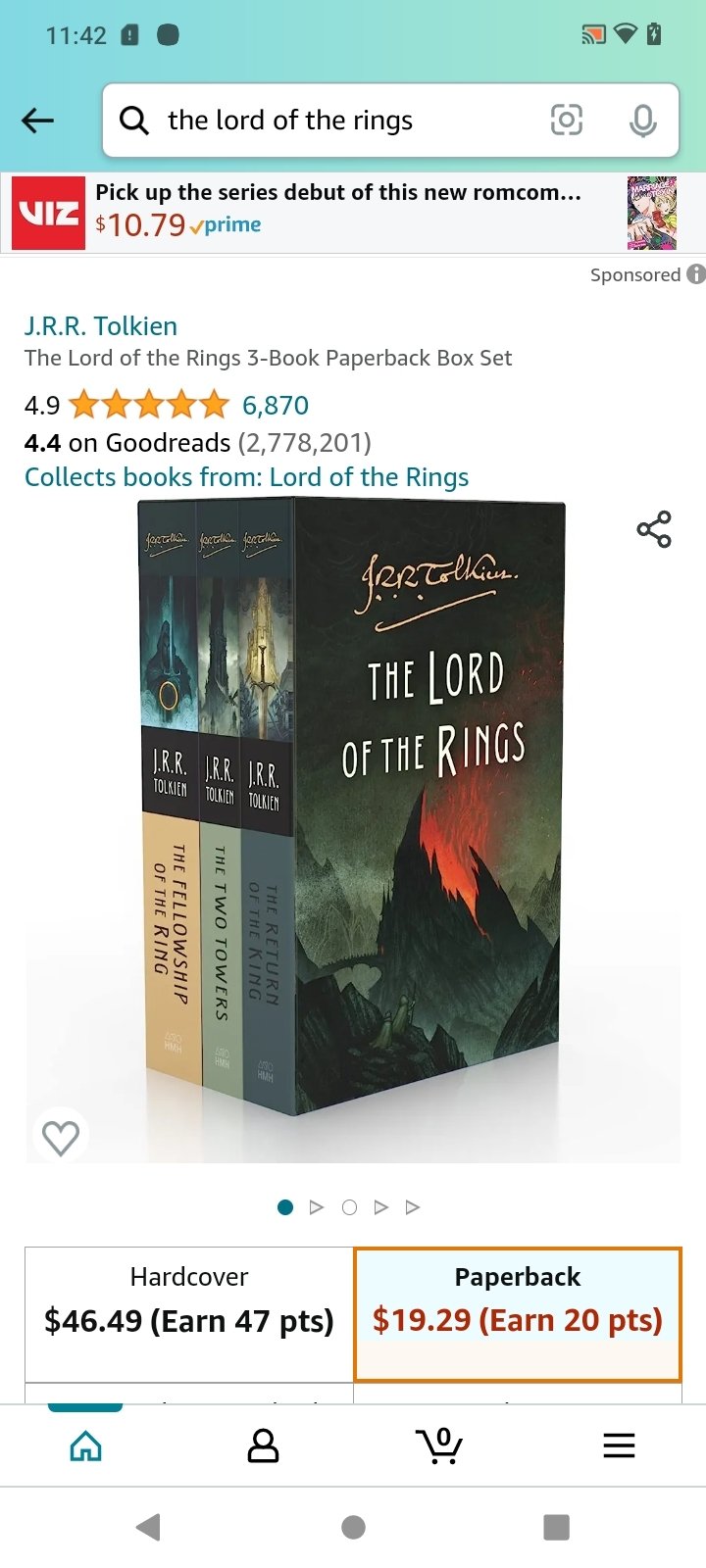Open the VIZ sponsored romcom ad
Image resolution: width=706 pixels, height=1568 pixels.
pyautogui.click(x=353, y=213)
